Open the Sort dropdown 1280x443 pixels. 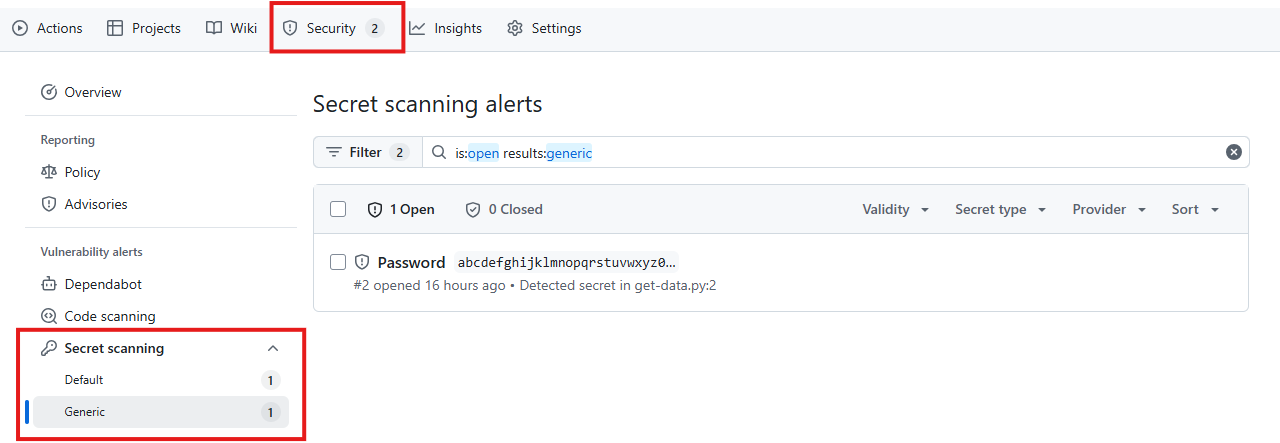pyautogui.click(x=1196, y=209)
